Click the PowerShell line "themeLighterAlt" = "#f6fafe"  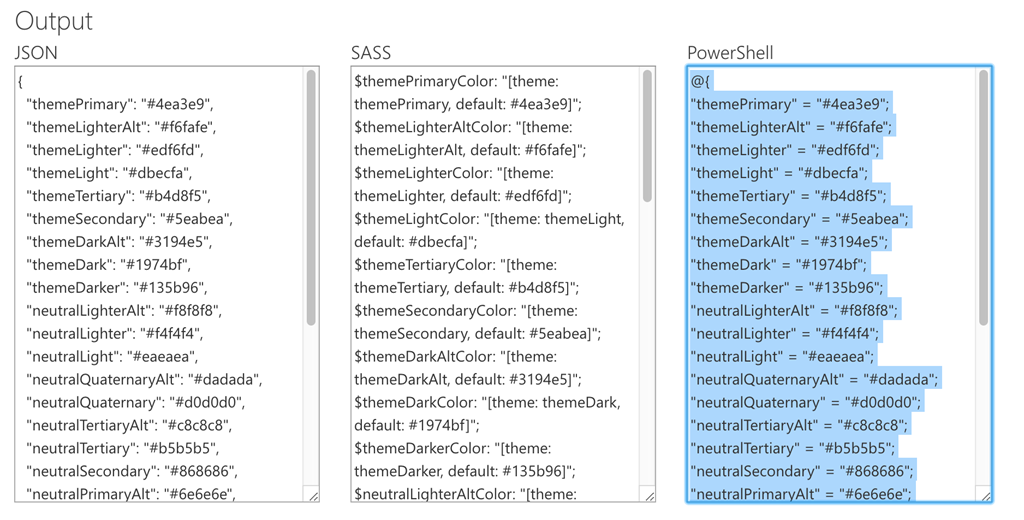[x=792, y=127]
